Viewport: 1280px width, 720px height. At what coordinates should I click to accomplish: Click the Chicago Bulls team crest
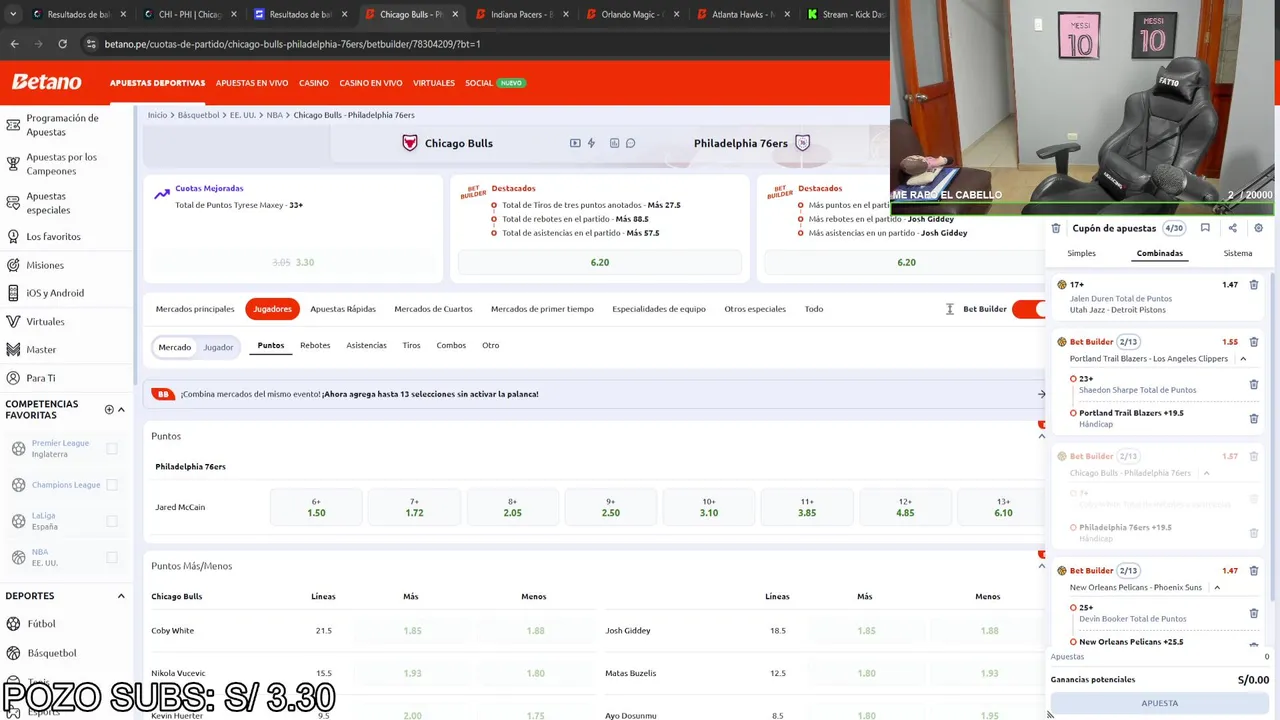tap(409, 143)
